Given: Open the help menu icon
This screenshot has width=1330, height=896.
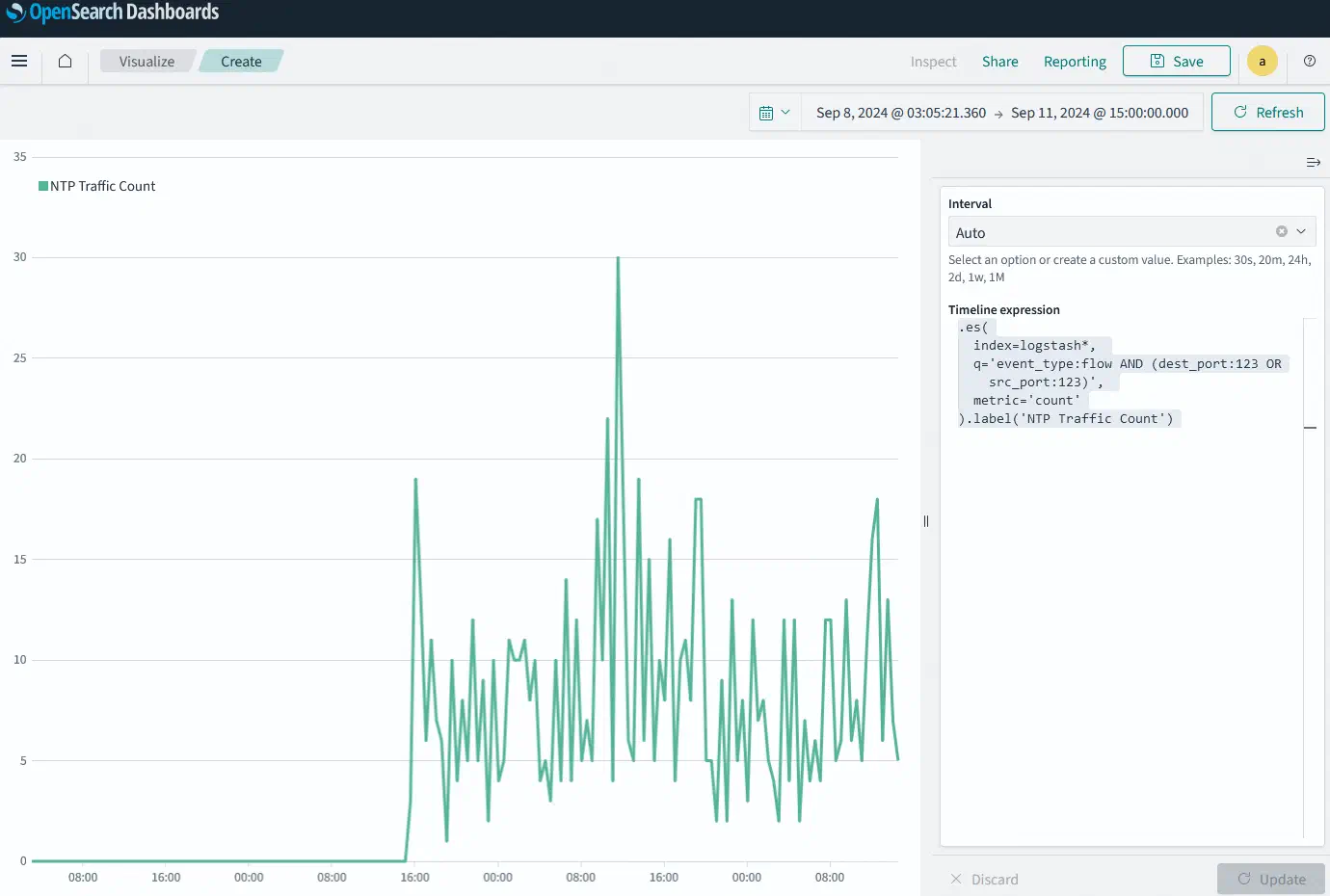Looking at the screenshot, I should coord(1310,61).
